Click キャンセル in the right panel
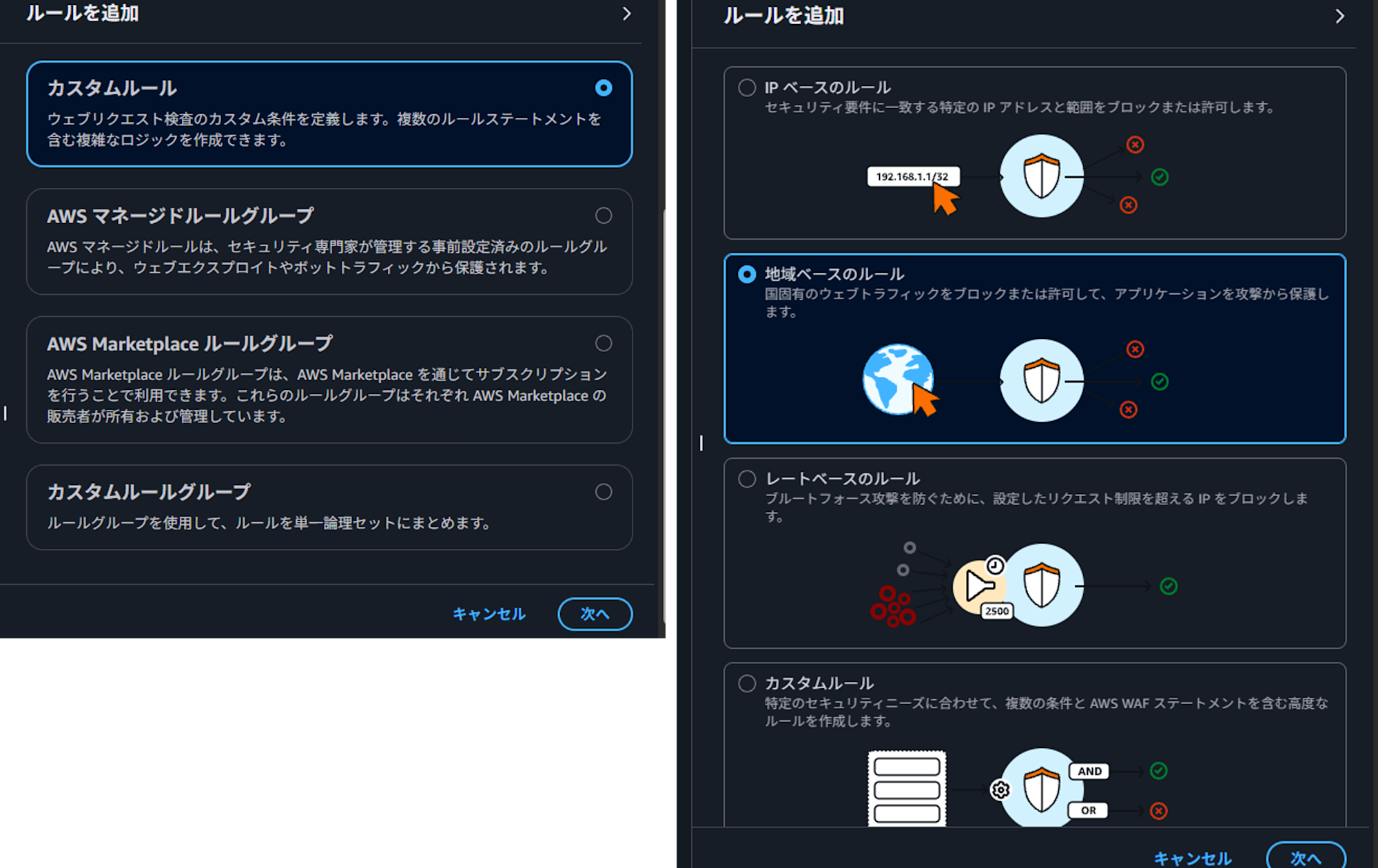This screenshot has height=868, width=1378. coord(1193,858)
